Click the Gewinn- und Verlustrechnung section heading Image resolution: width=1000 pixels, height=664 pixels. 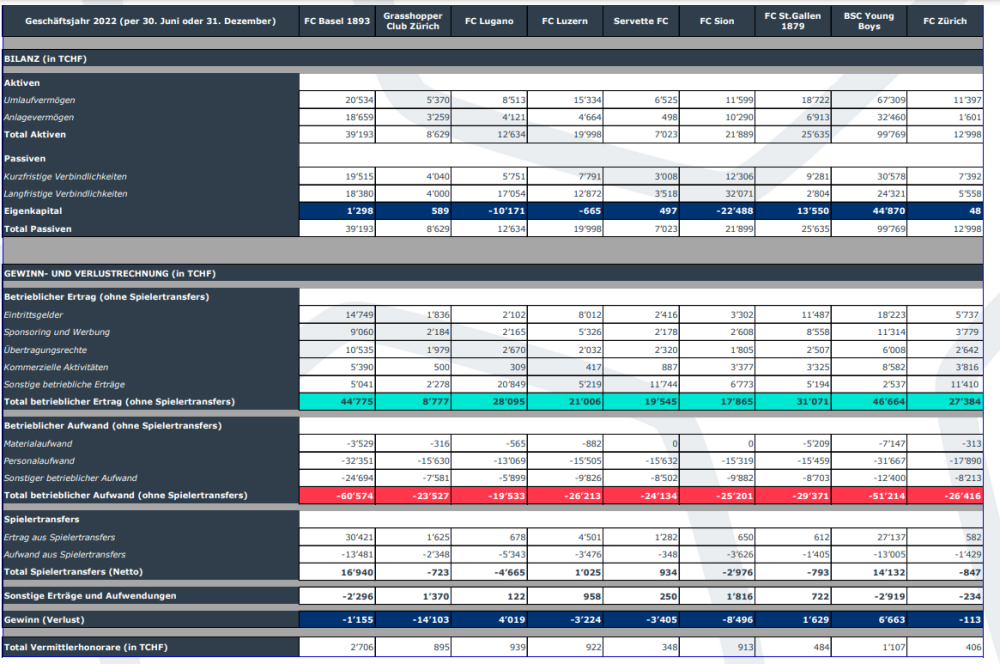[110, 273]
